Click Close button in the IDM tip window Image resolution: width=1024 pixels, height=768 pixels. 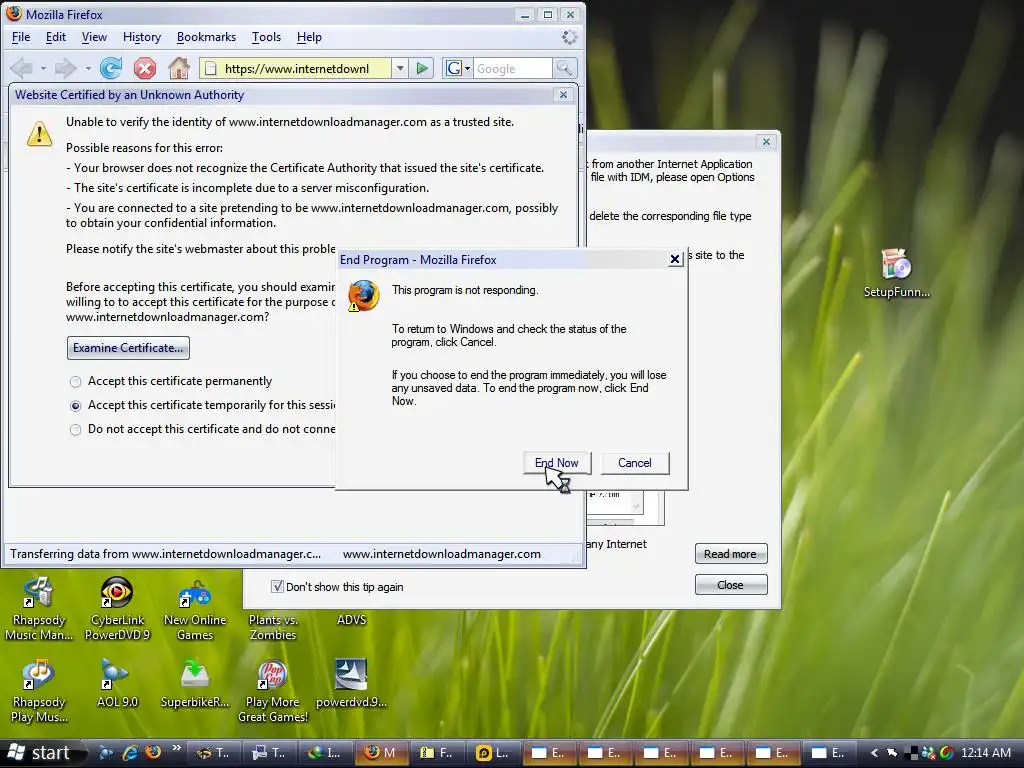[x=730, y=585]
